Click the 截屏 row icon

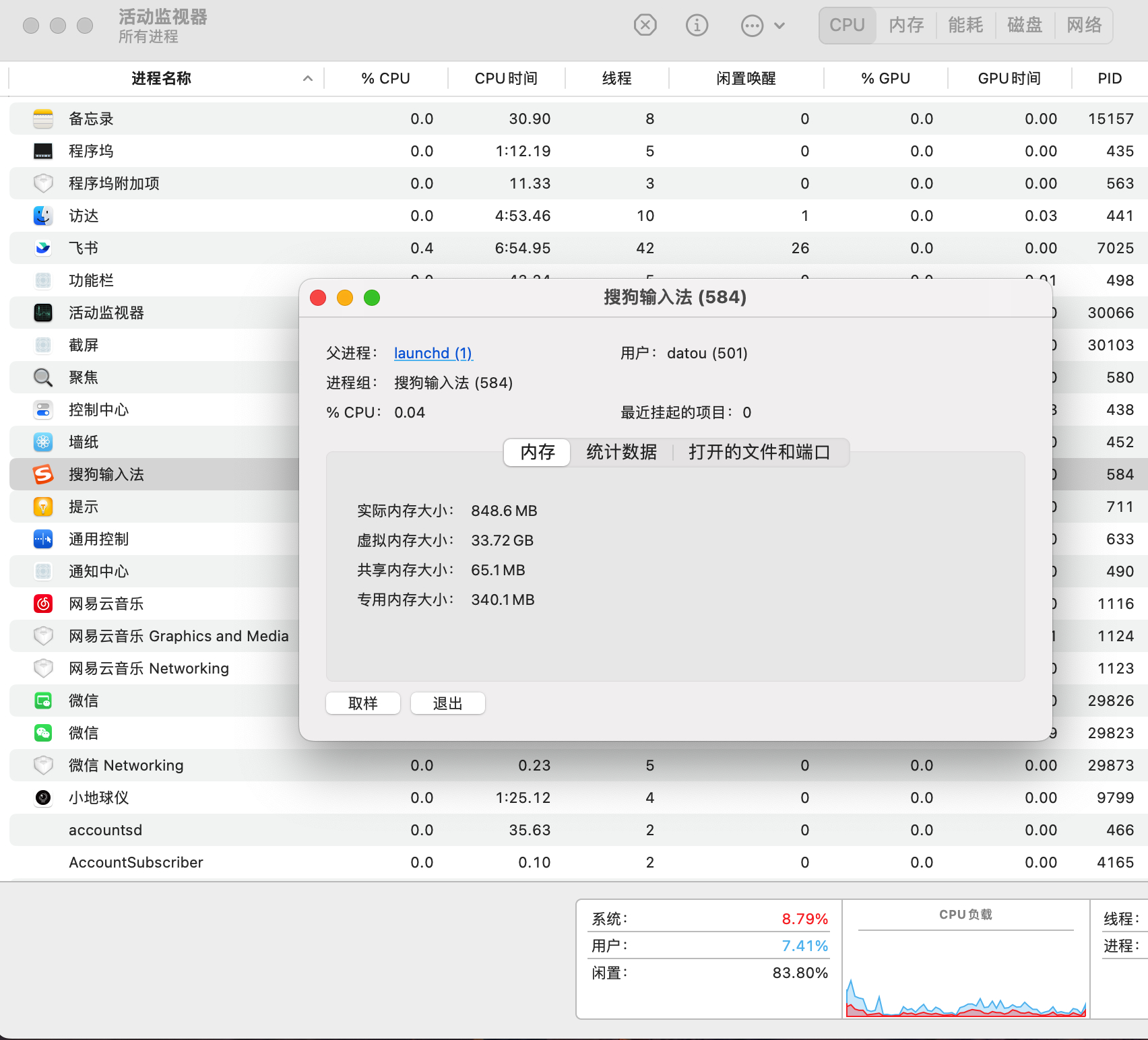[43, 345]
